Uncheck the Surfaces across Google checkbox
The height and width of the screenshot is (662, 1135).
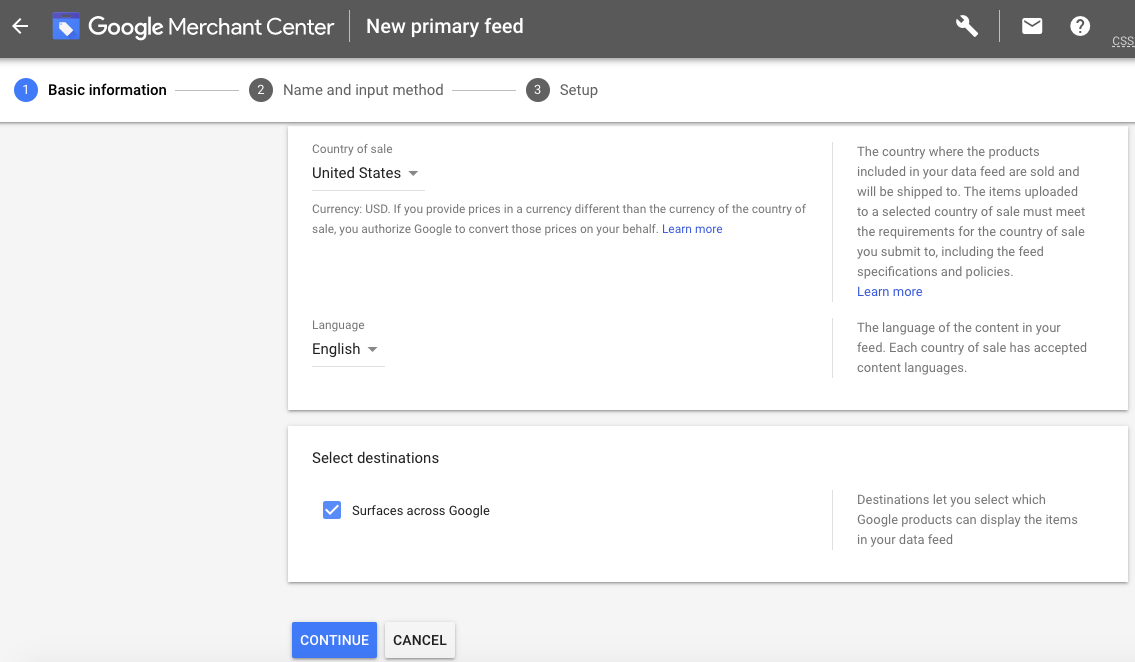332,510
